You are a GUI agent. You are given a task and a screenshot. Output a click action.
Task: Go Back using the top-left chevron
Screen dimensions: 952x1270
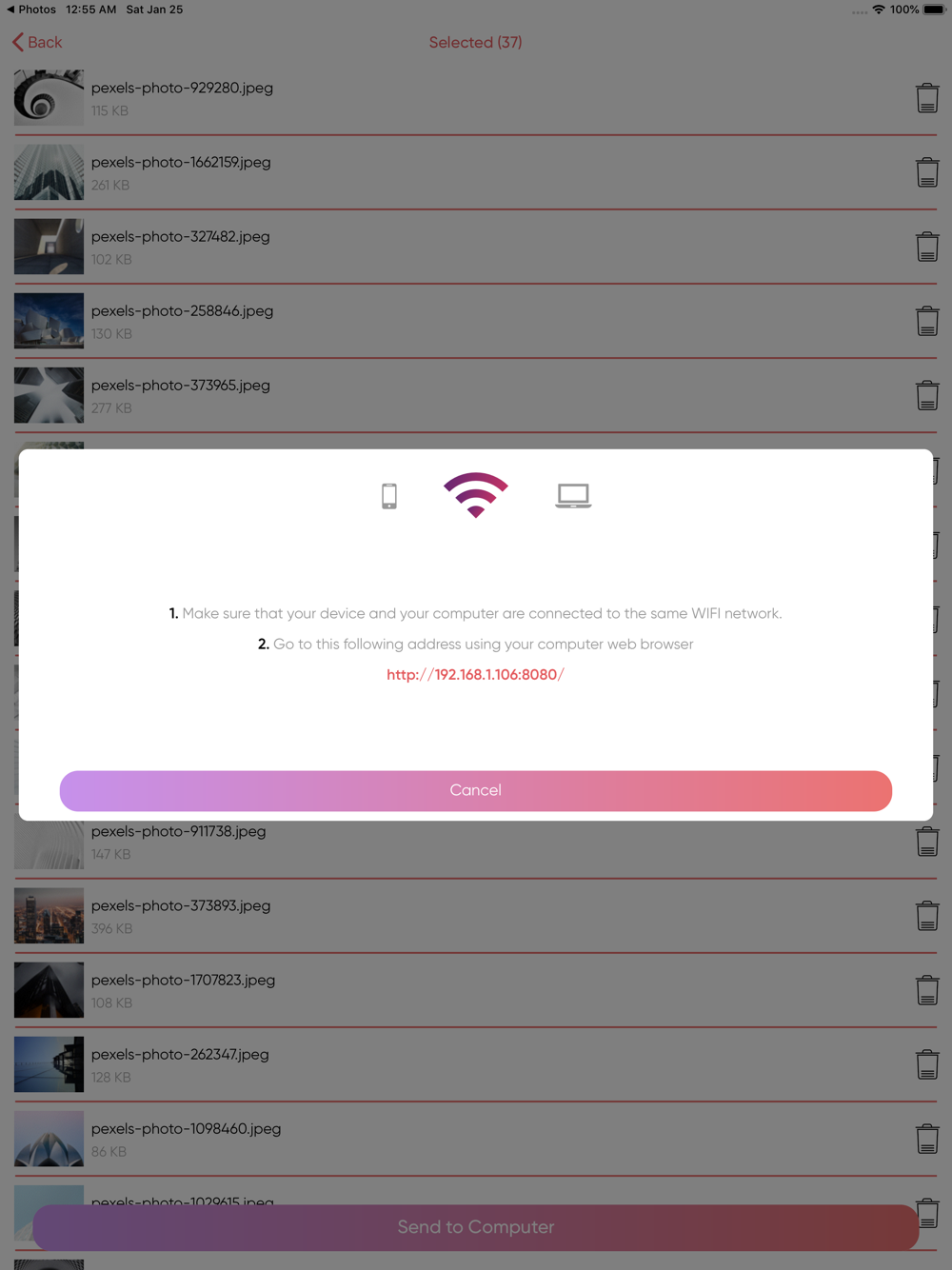tap(37, 42)
